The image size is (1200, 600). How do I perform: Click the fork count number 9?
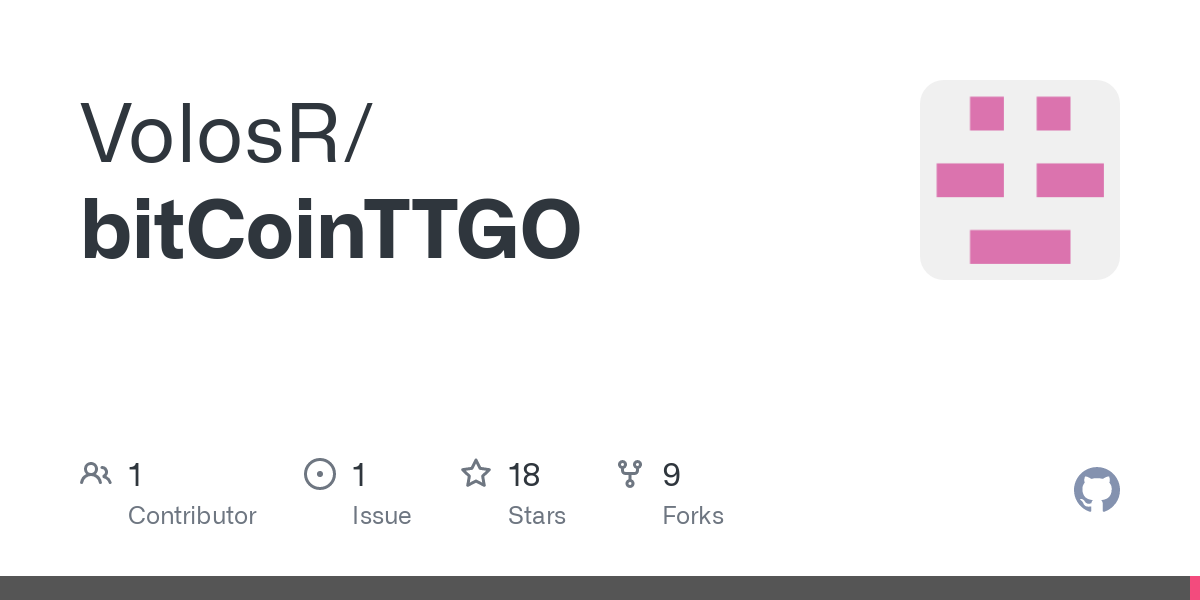coord(671,474)
